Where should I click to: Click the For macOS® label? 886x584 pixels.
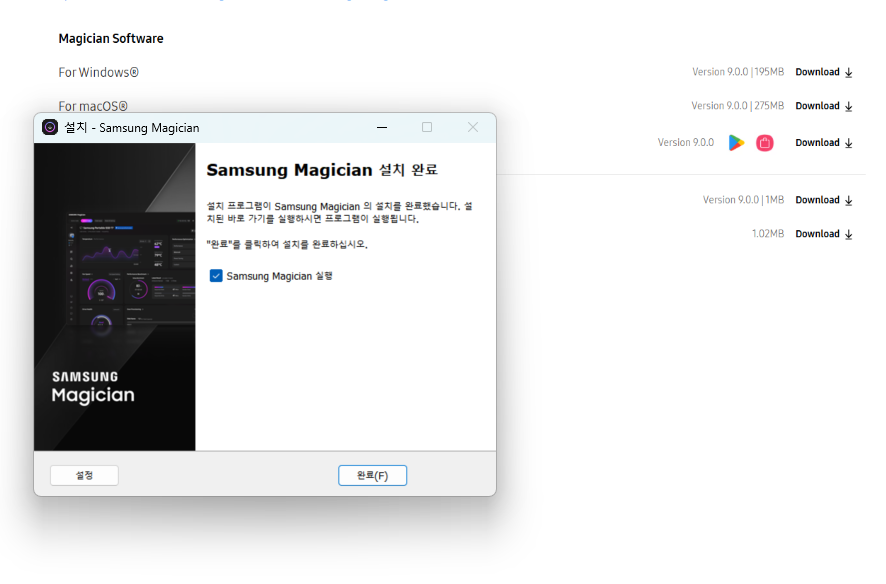pos(93,106)
